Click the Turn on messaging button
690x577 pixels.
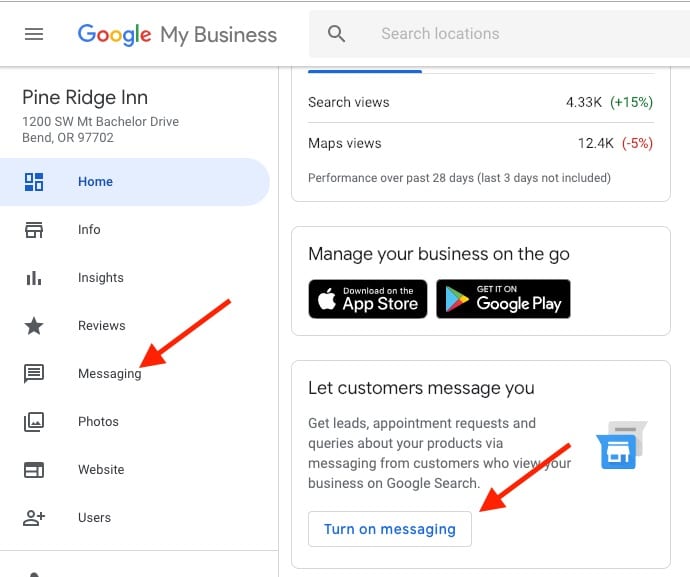tap(390, 529)
